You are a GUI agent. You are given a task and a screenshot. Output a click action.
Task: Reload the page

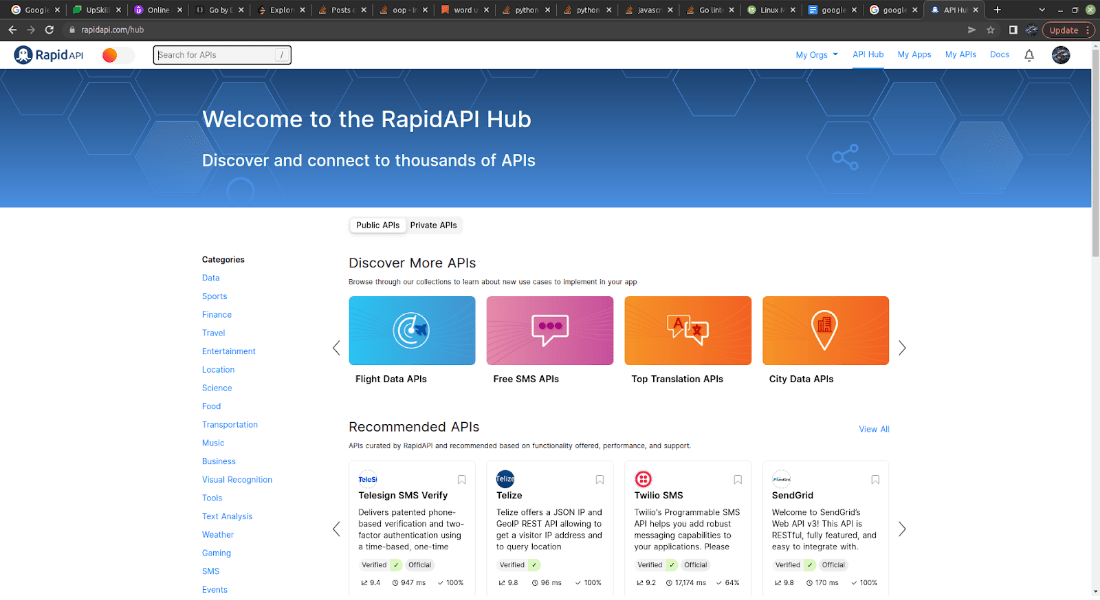[49, 29]
